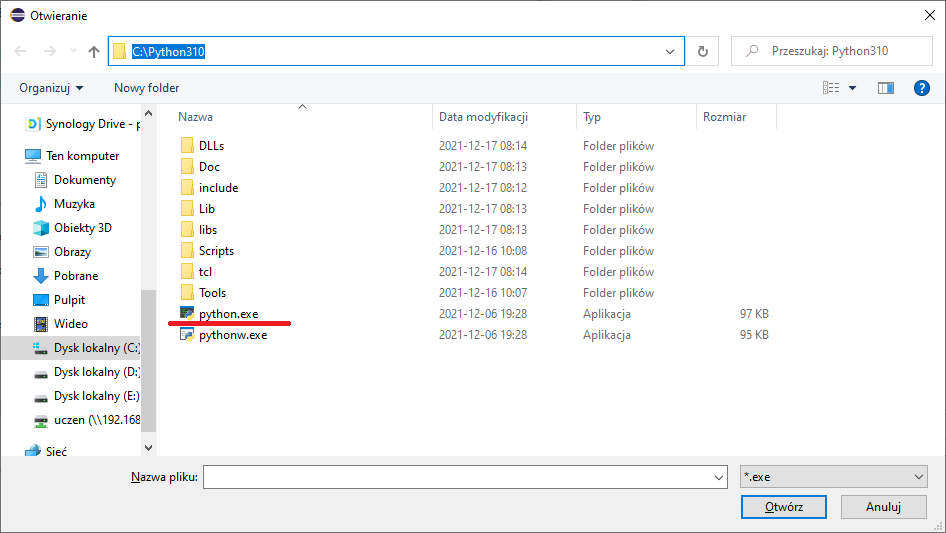Image resolution: width=946 pixels, height=533 pixels.
Task: Open the Scripts folder
Action: [216, 251]
